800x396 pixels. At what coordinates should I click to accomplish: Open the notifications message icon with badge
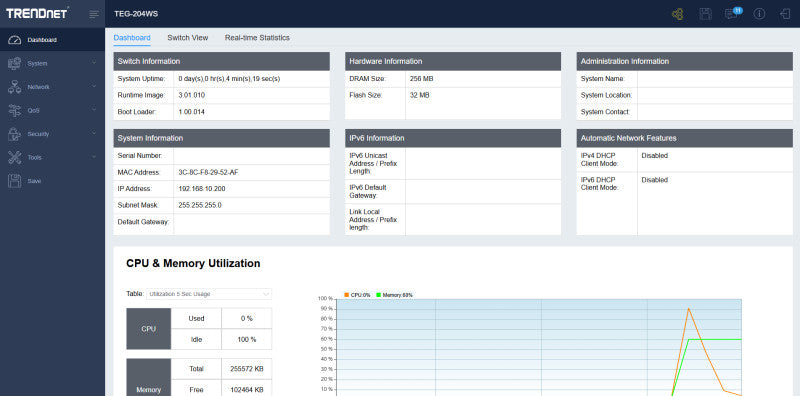(x=733, y=14)
